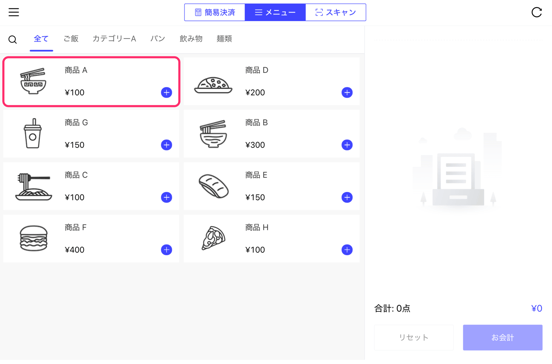Show the パン category
Image resolution: width=552 pixels, height=364 pixels.
[x=158, y=39]
